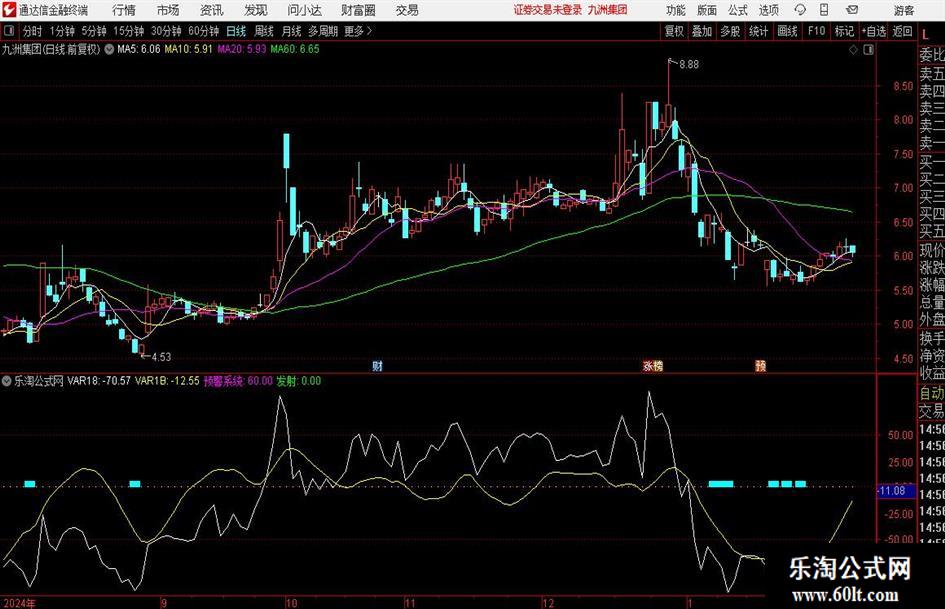
Task: Switch to the 分时 chart tab
Action: (33, 31)
